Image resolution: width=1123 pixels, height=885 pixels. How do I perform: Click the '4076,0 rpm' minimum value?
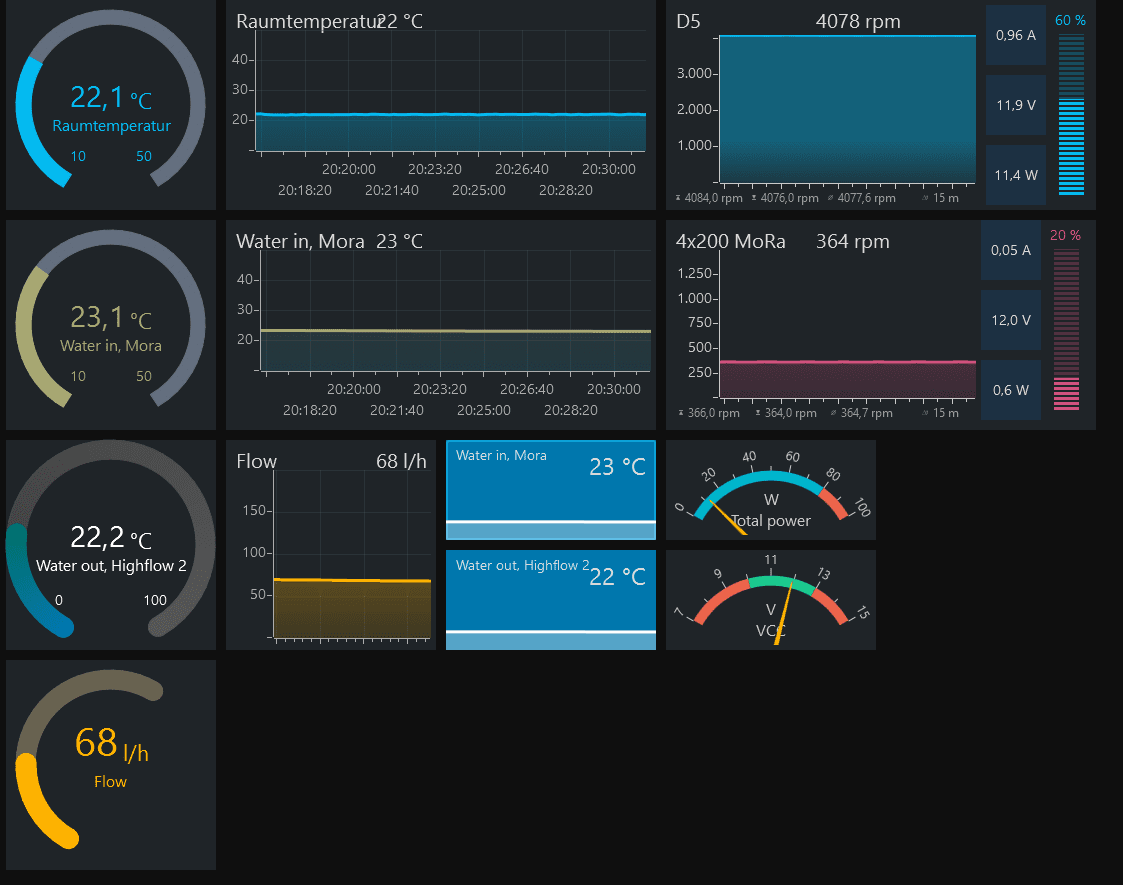tap(789, 198)
